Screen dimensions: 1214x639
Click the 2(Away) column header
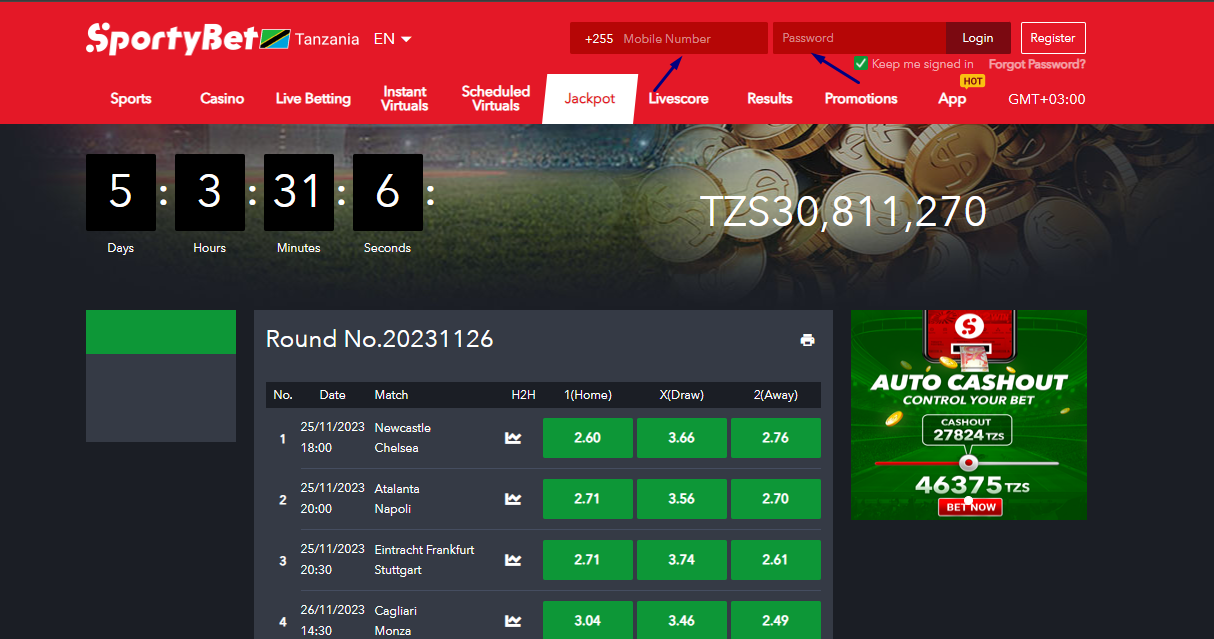tap(776, 395)
